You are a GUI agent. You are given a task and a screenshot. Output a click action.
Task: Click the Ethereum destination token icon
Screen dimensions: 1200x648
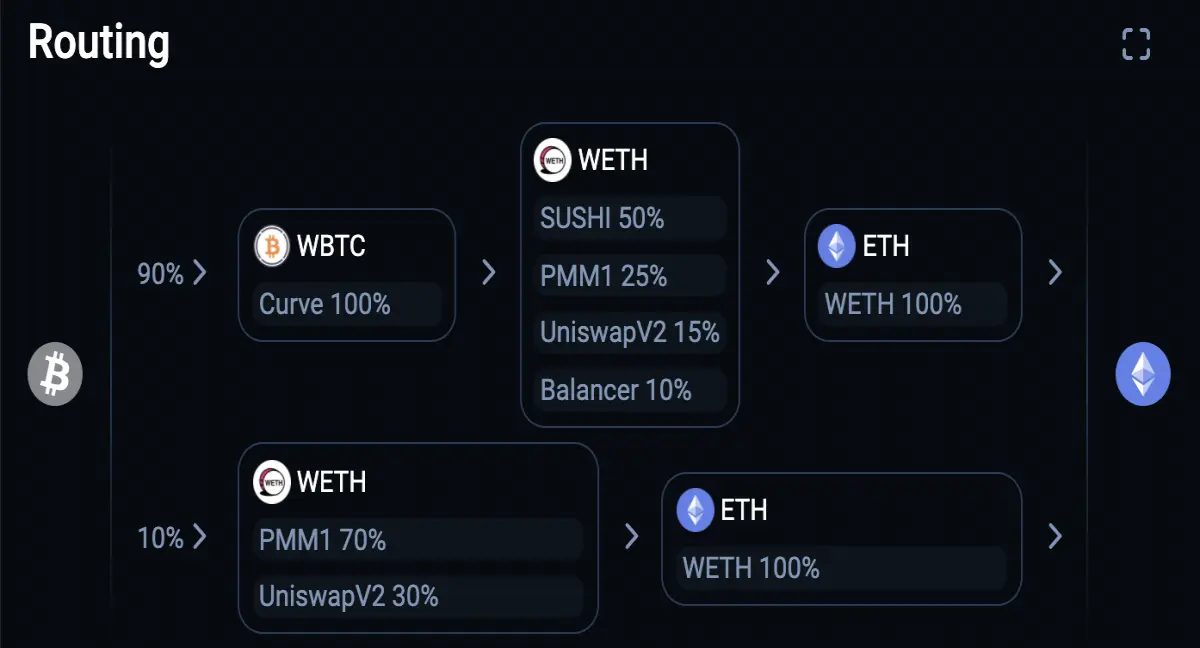coord(1143,374)
